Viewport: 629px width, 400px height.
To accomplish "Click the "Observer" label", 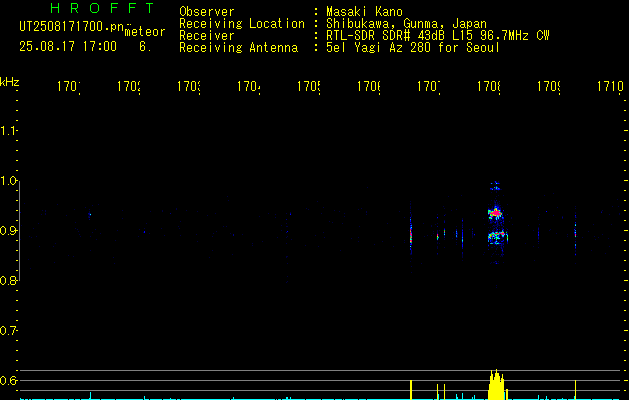I will pos(207,11).
